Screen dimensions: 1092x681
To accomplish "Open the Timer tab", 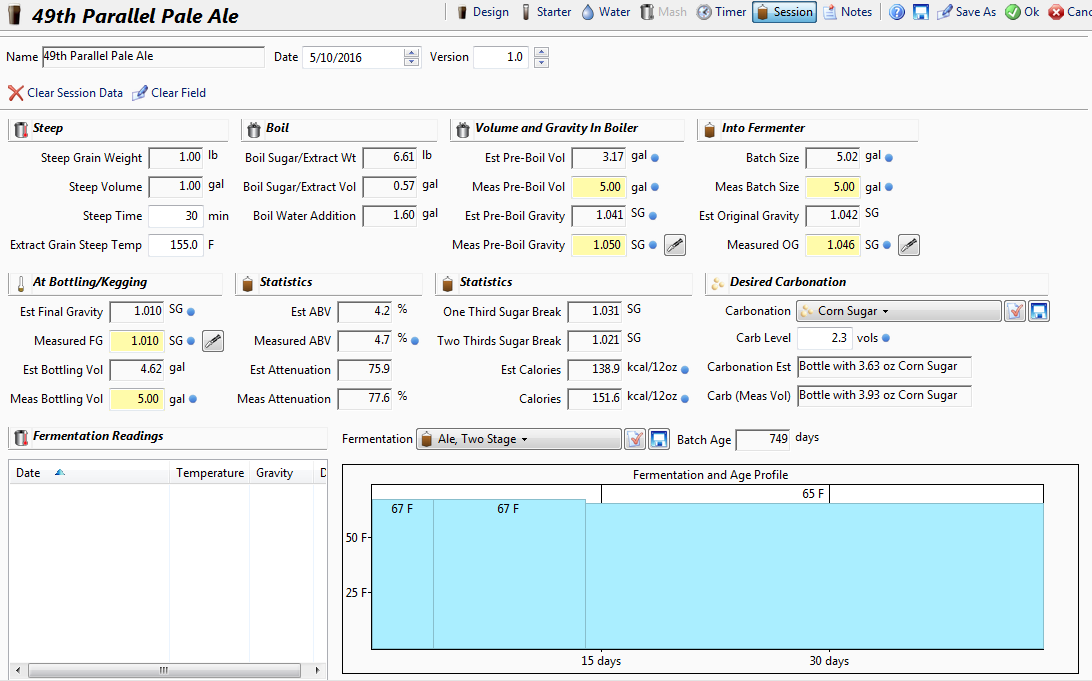I will click(722, 12).
